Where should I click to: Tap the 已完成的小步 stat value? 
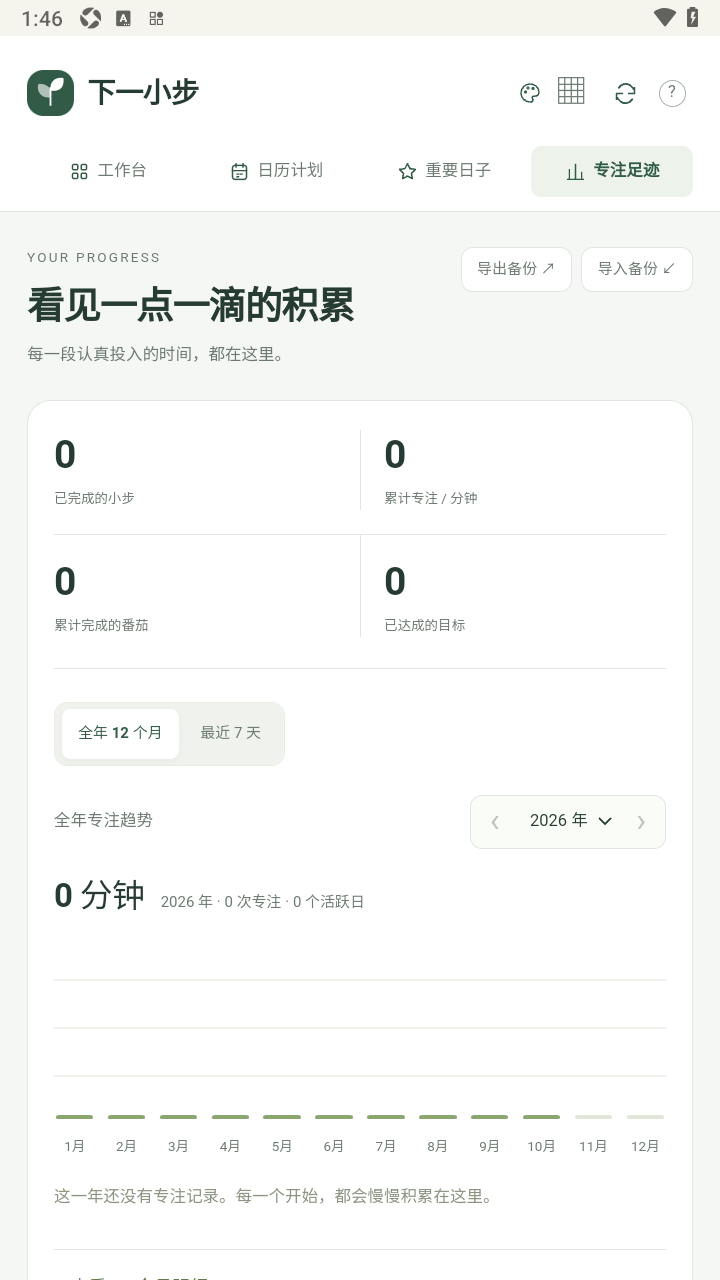[65, 455]
